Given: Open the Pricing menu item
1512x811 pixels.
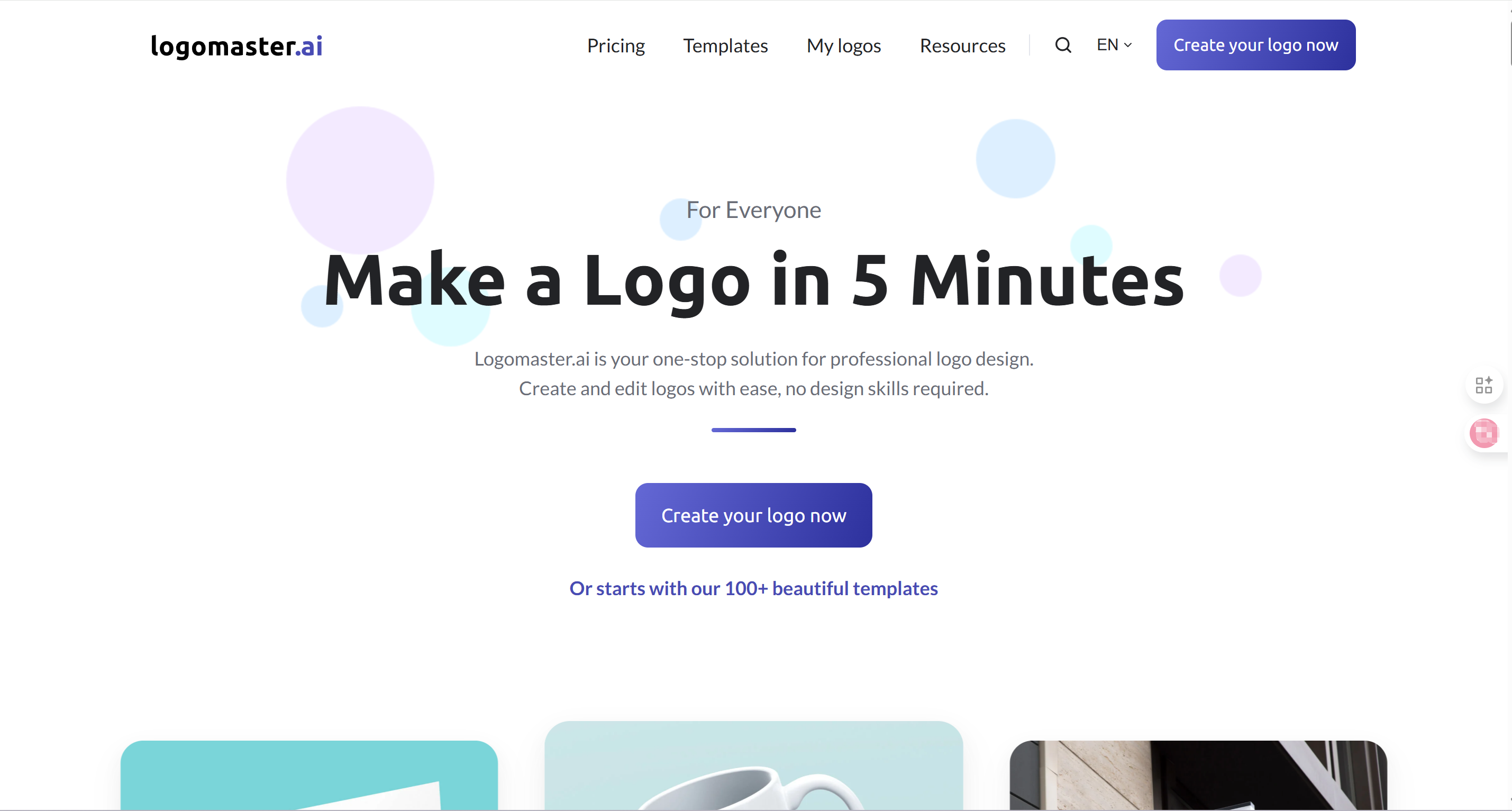Looking at the screenshot, I should click(x=616, y=46).
